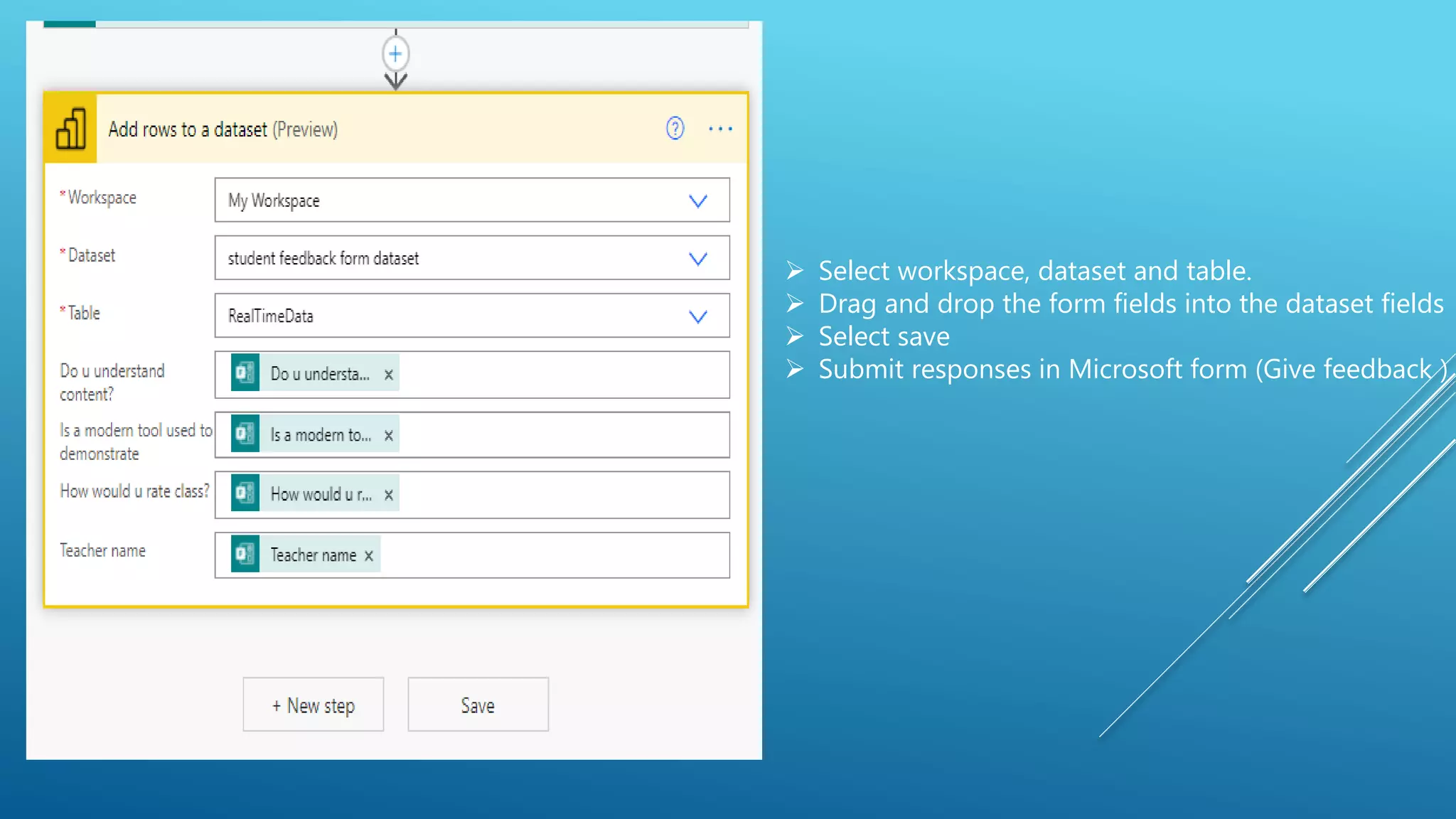
Task: Click the Forms icon on 'Is a modern to...' token
Action: pos(245,434)
